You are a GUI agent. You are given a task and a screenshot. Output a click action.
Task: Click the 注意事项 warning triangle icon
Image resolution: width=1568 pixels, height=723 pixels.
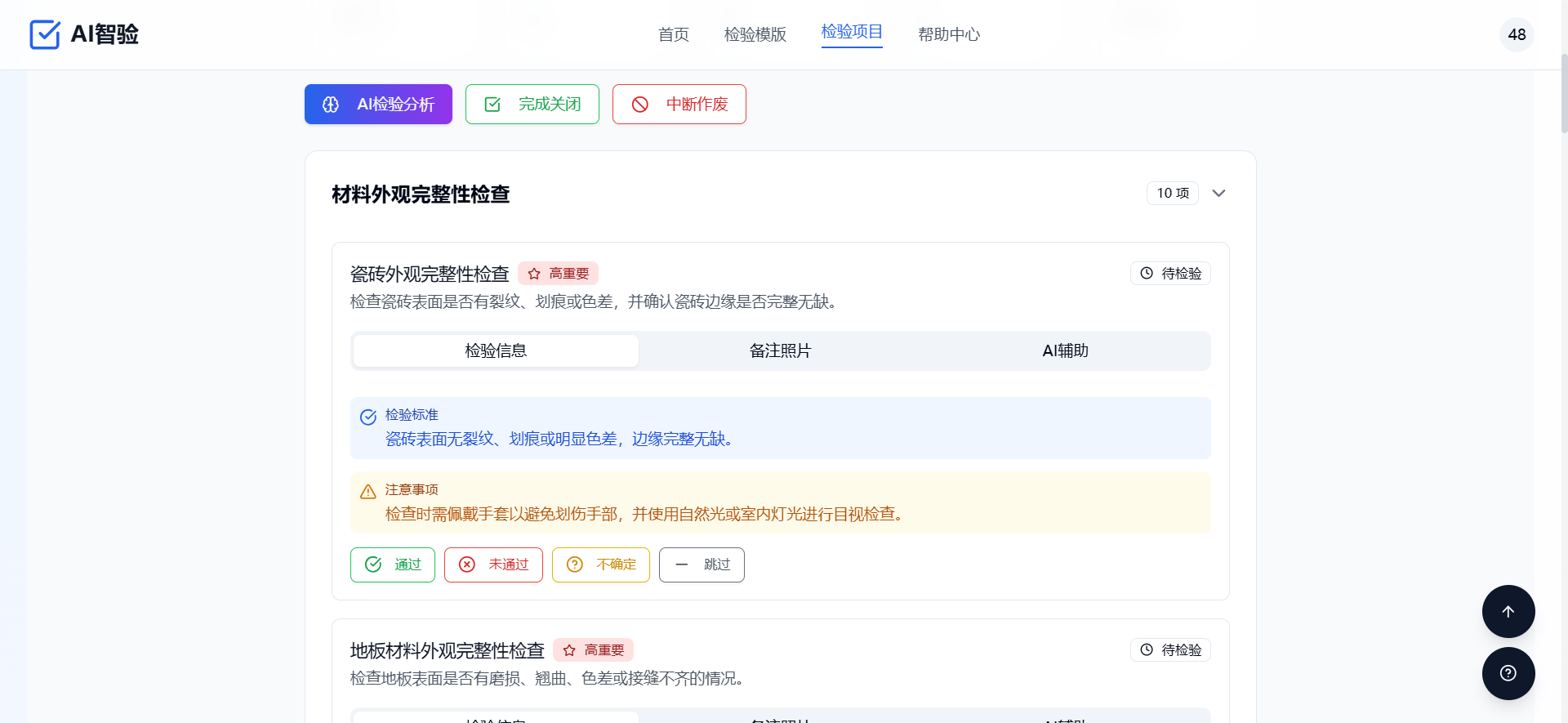point(368,492)
